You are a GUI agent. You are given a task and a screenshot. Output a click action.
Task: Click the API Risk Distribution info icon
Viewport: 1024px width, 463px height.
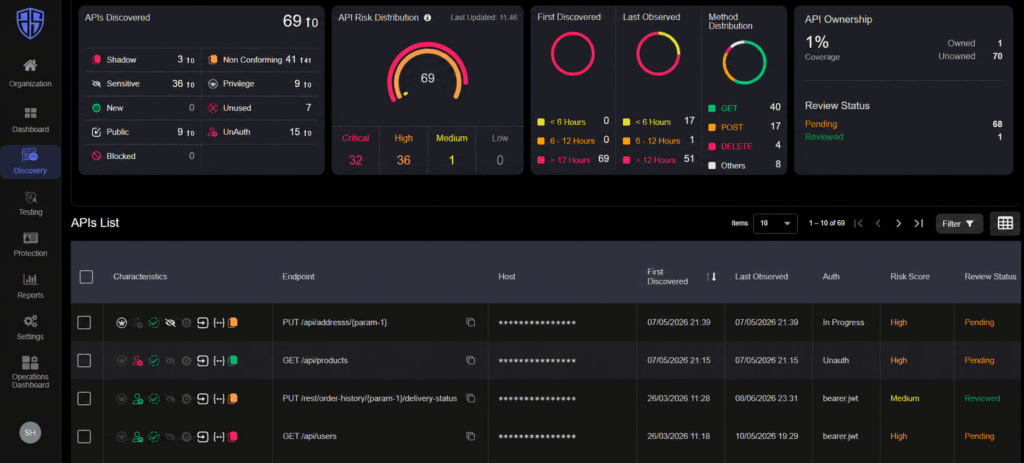tap(427, 18)
